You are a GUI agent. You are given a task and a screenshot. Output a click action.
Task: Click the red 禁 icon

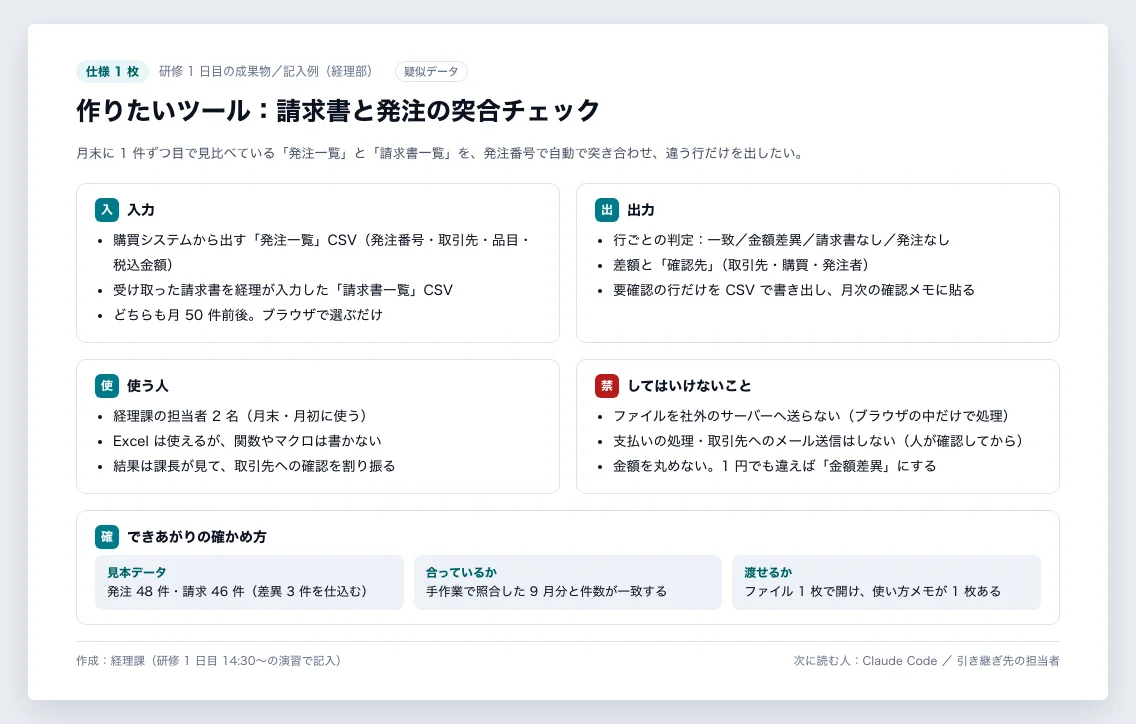607,386
